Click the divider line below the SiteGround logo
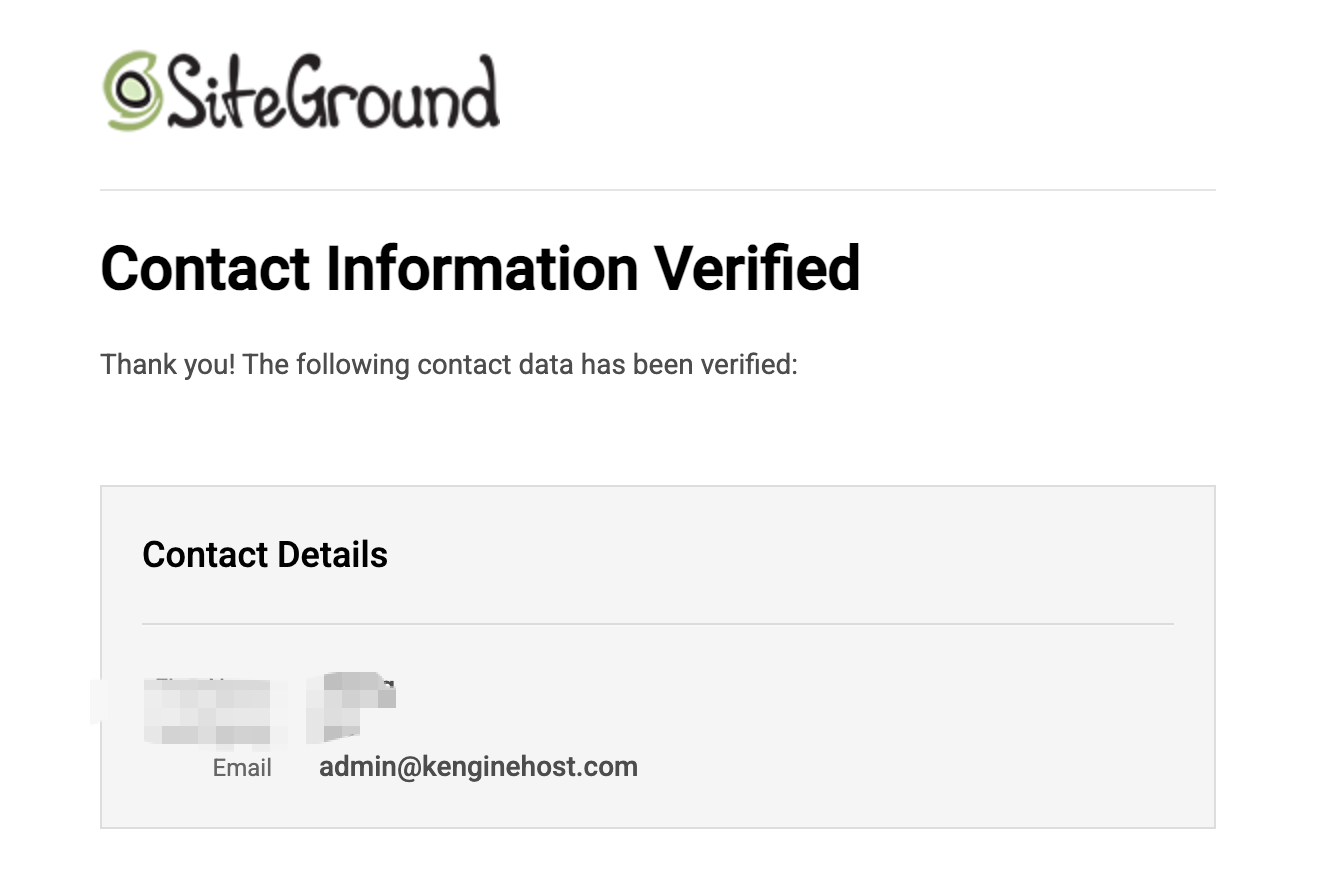Viewport: 1322px width, 882px height. 658,189
